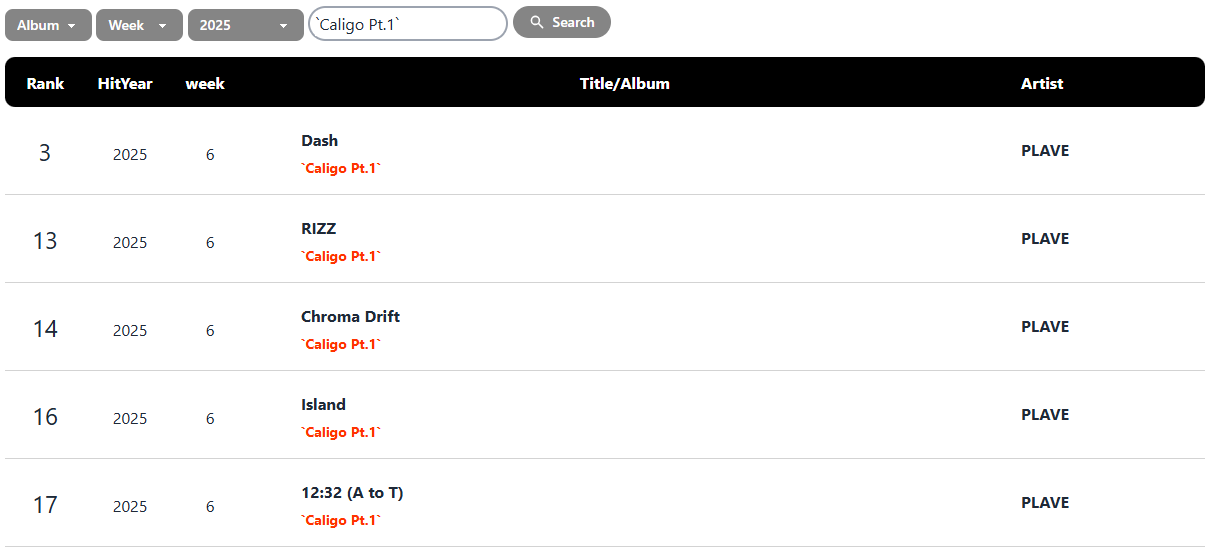The width and height of the screenshot is (1207, 549).
Task: Click the caret arrow on Album selector
Action: (x=72, y=26)
